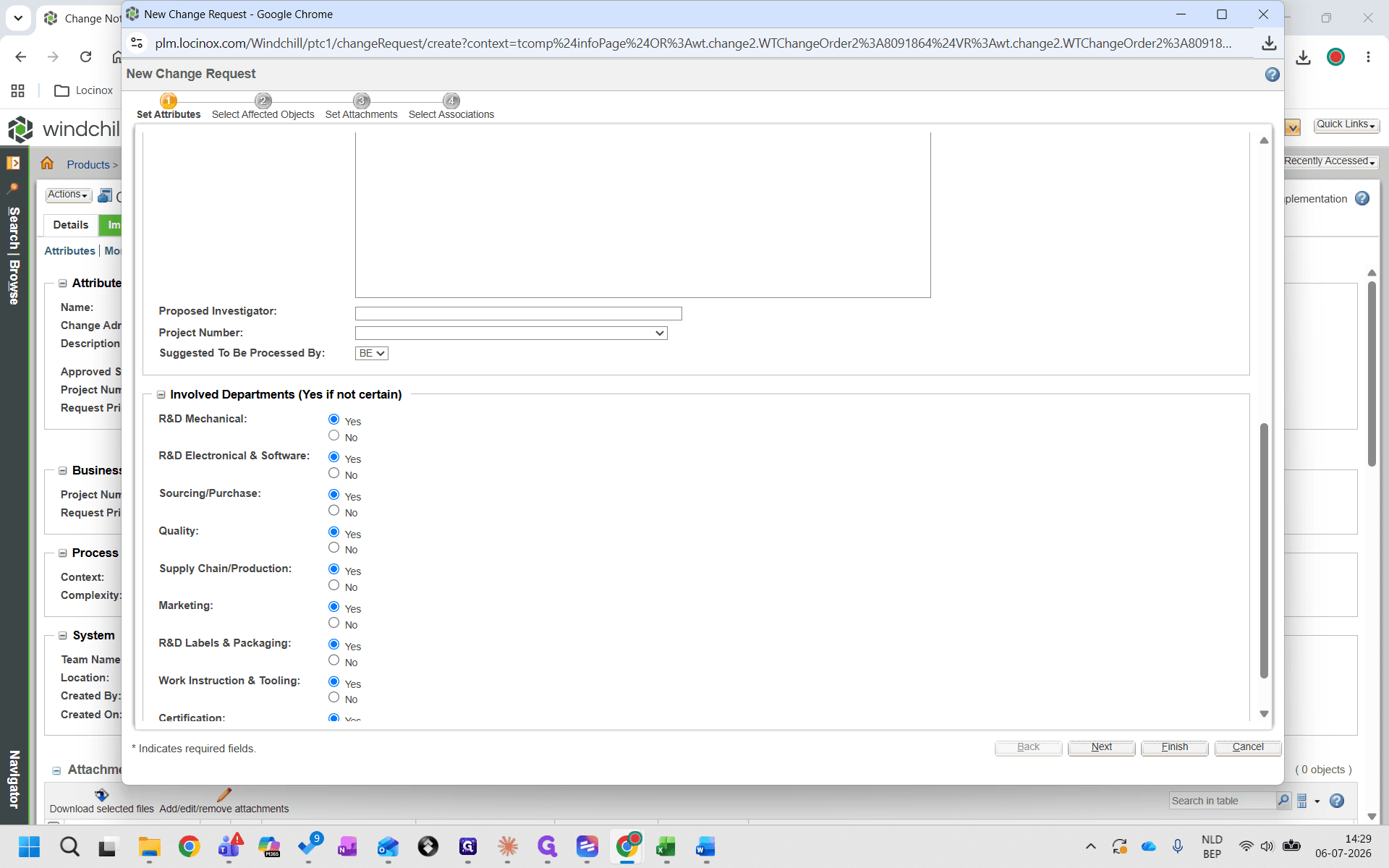Viewport: 1389px width, 868px height.
Task: Click Set Attributes step label
Action: click(x=169, y=114)
